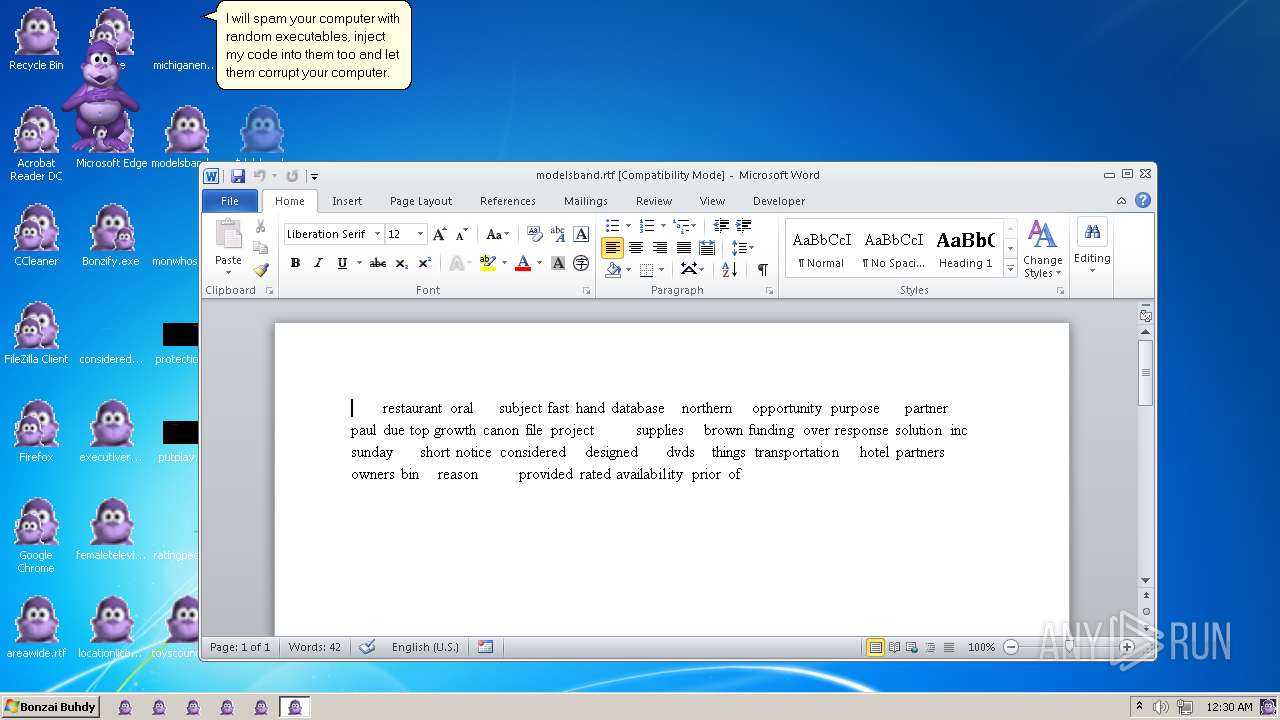Apply the Normal style

pos(821,249)
